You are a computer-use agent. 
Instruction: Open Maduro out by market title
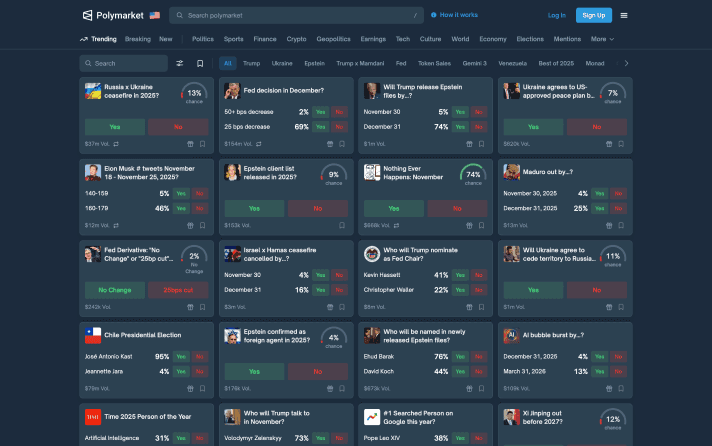(x=547, y=172)
